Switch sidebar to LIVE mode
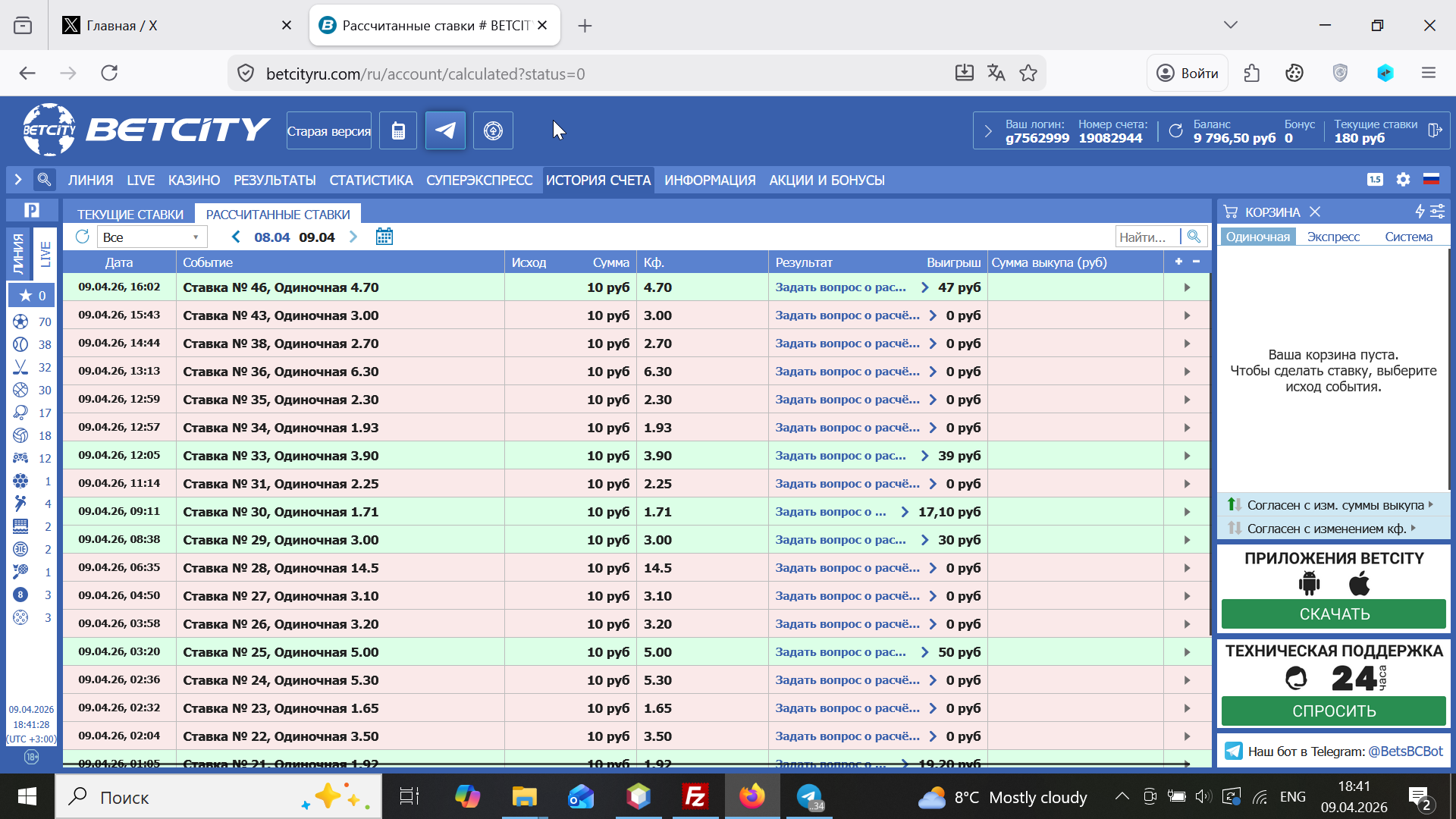Screen dimensions: 1456x819 coord(45,254)
